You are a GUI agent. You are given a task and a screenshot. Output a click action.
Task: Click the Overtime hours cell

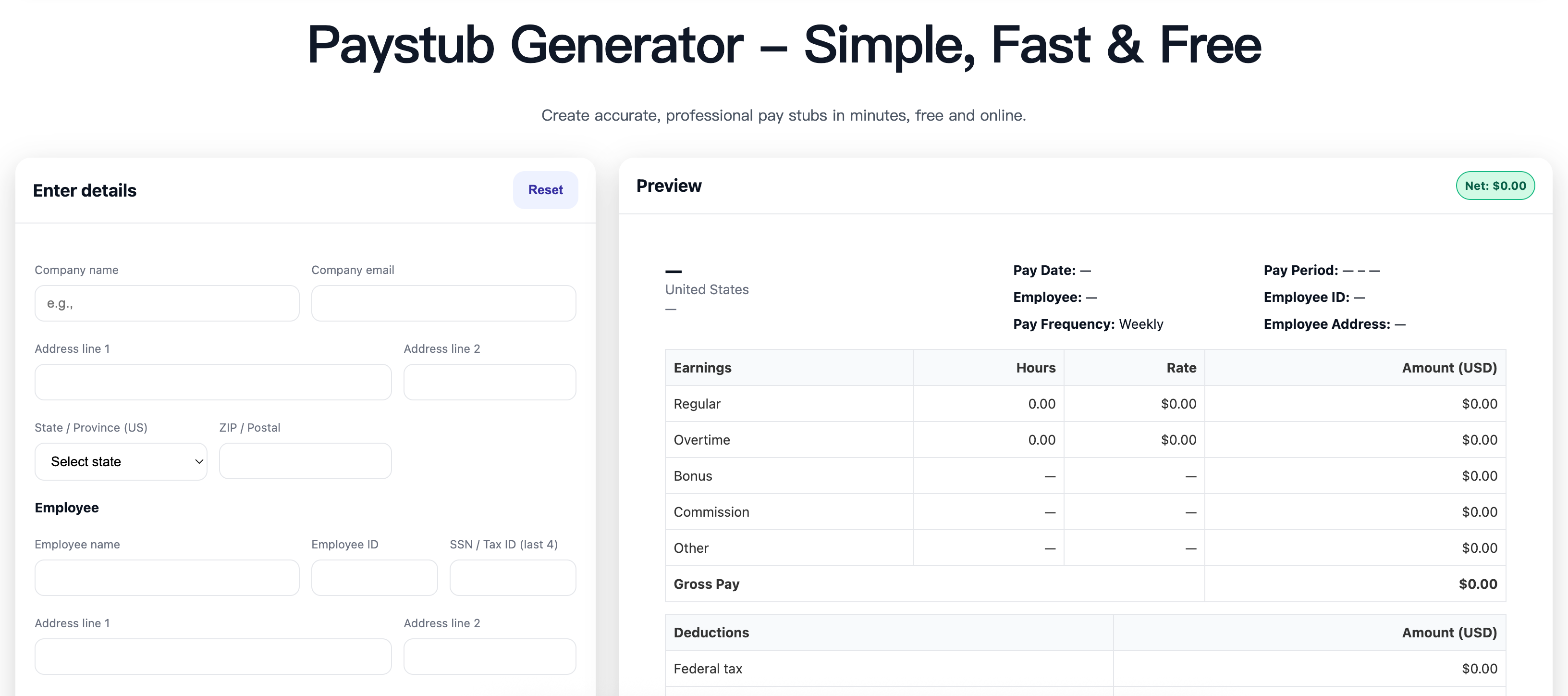[x=1041, y=440]
